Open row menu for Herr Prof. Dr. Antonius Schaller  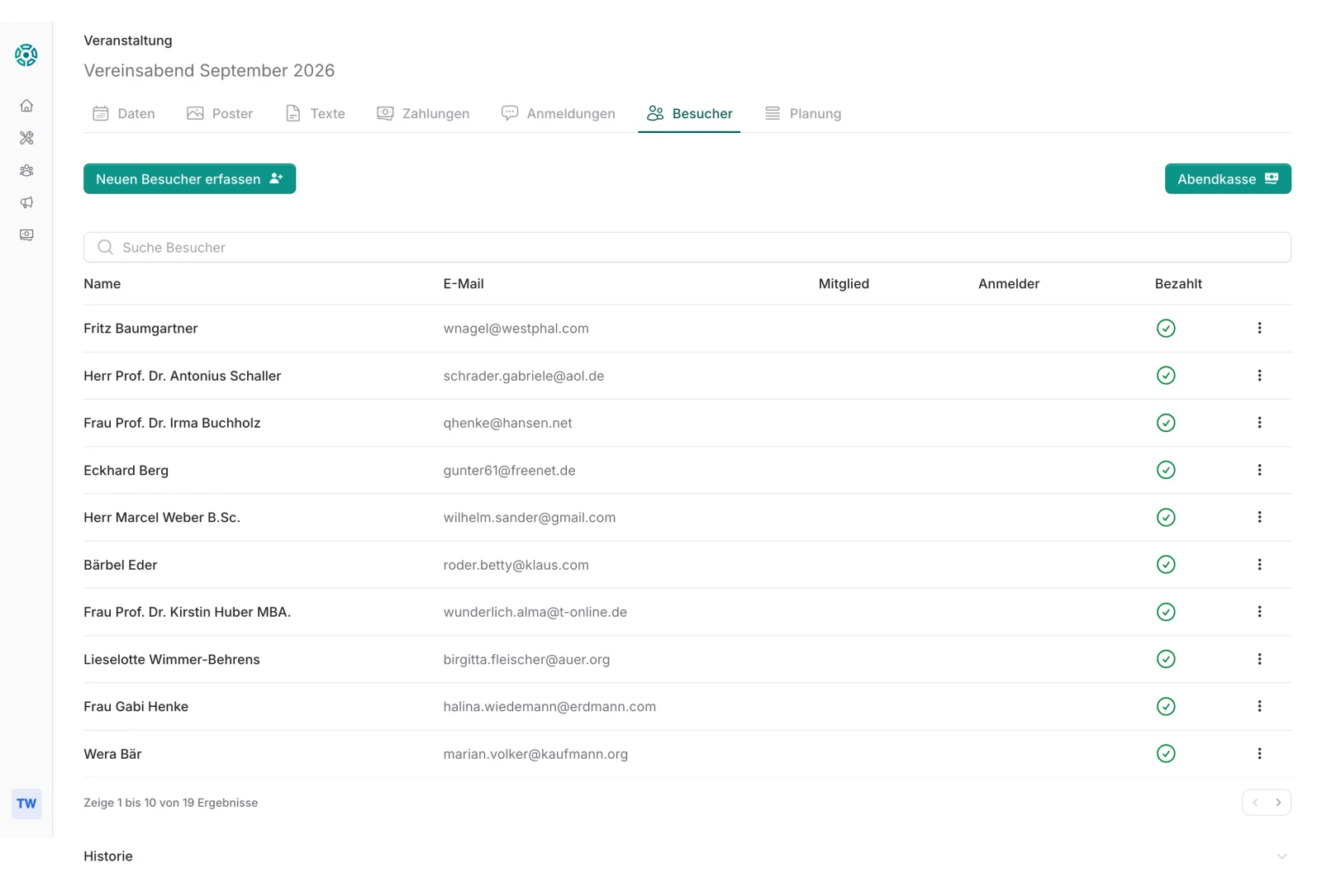1259,376
